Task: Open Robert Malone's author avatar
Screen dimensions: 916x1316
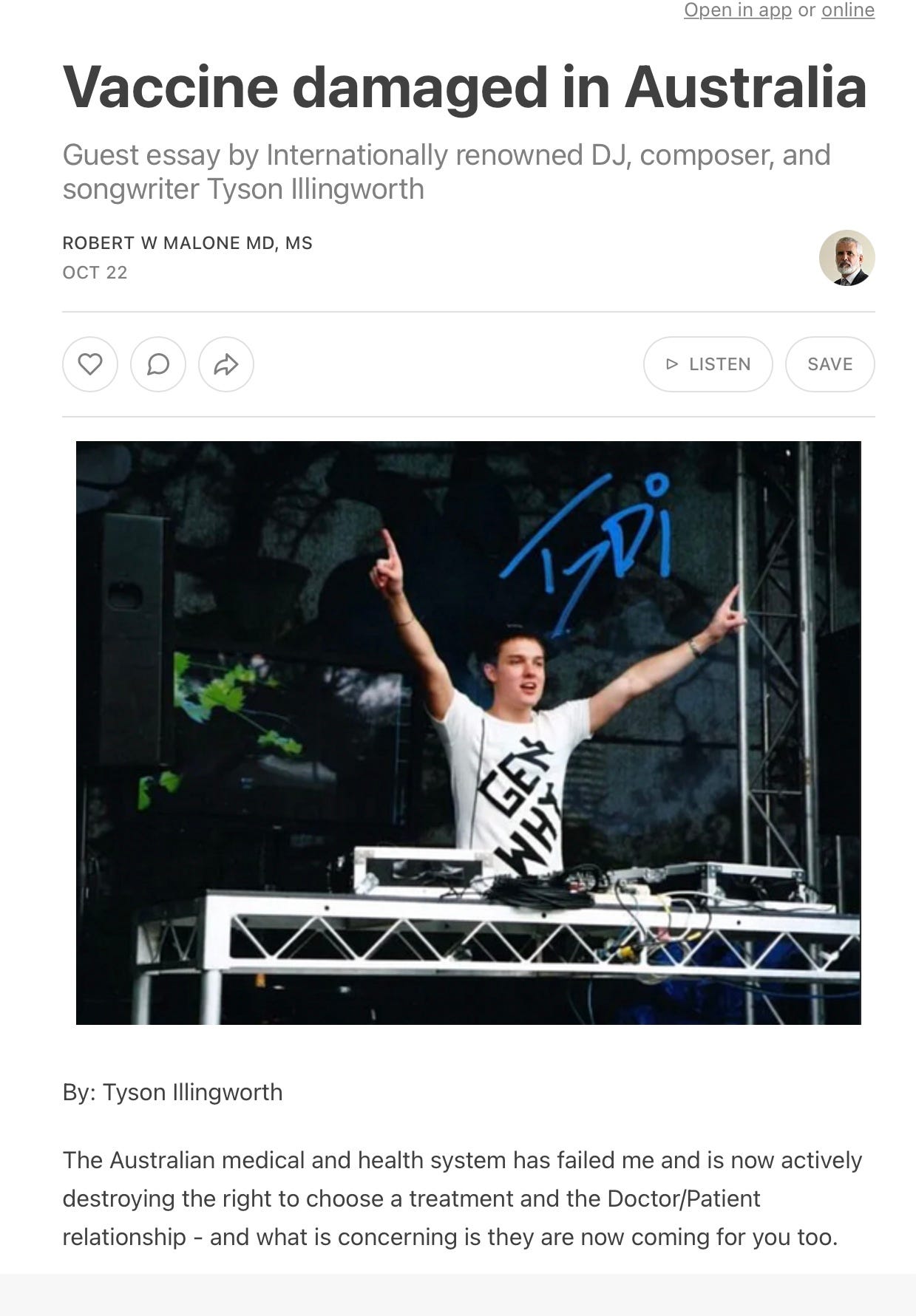Action: click(x=847, y=258)
